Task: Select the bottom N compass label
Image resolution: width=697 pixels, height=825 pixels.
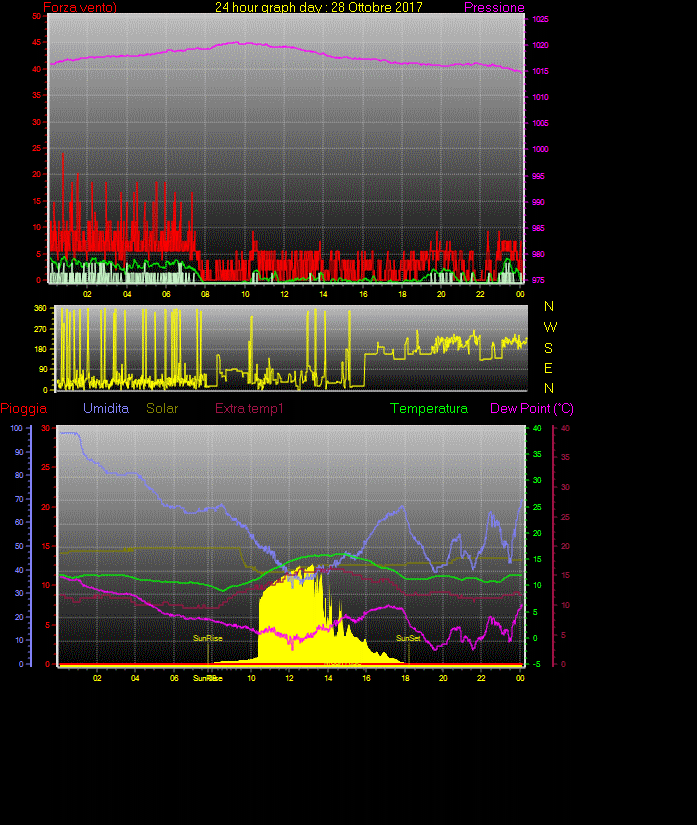Action: [x=549, y=388]
